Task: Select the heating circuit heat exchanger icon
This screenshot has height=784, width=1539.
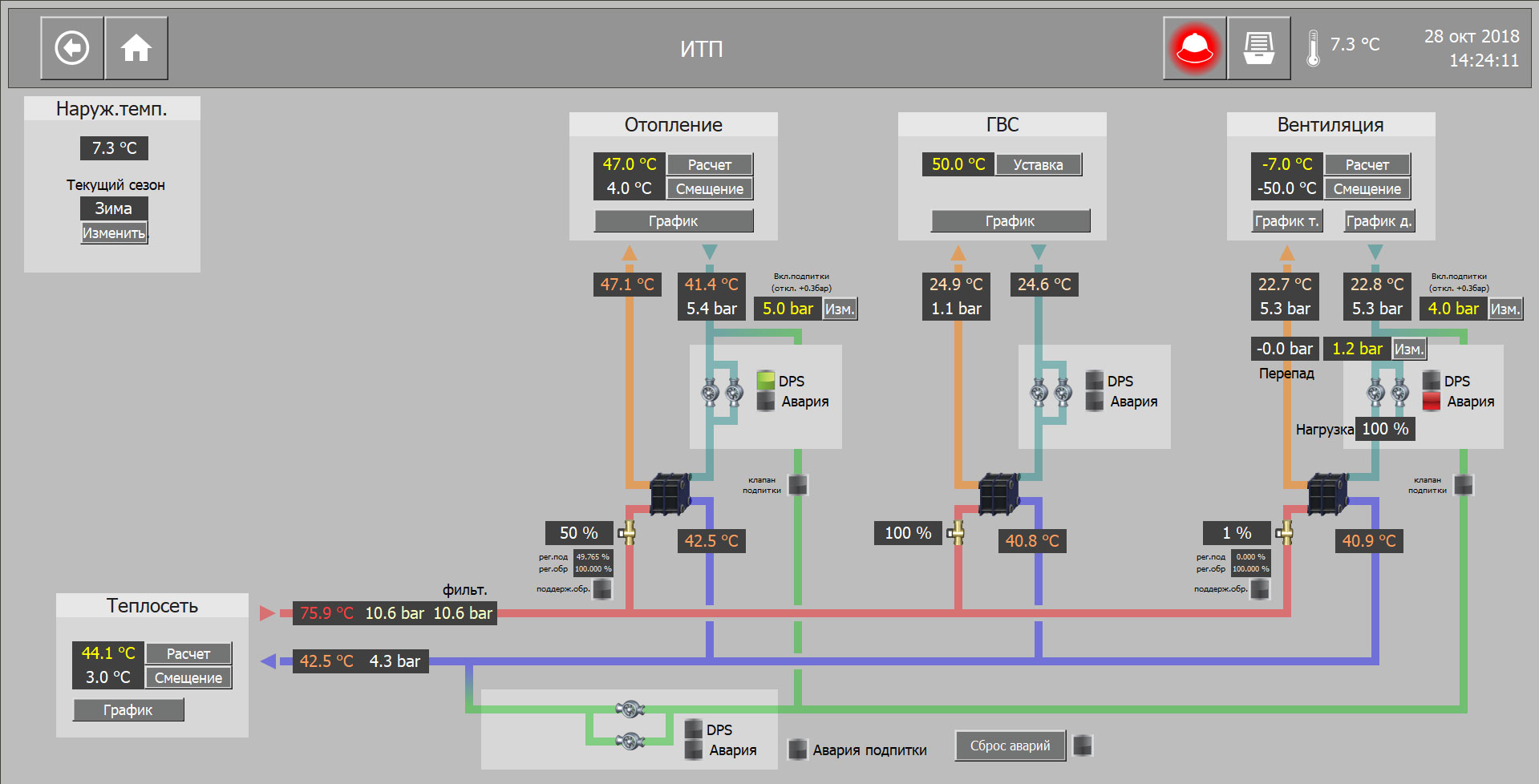Action: pyautogui.click(x=670, y=494)
